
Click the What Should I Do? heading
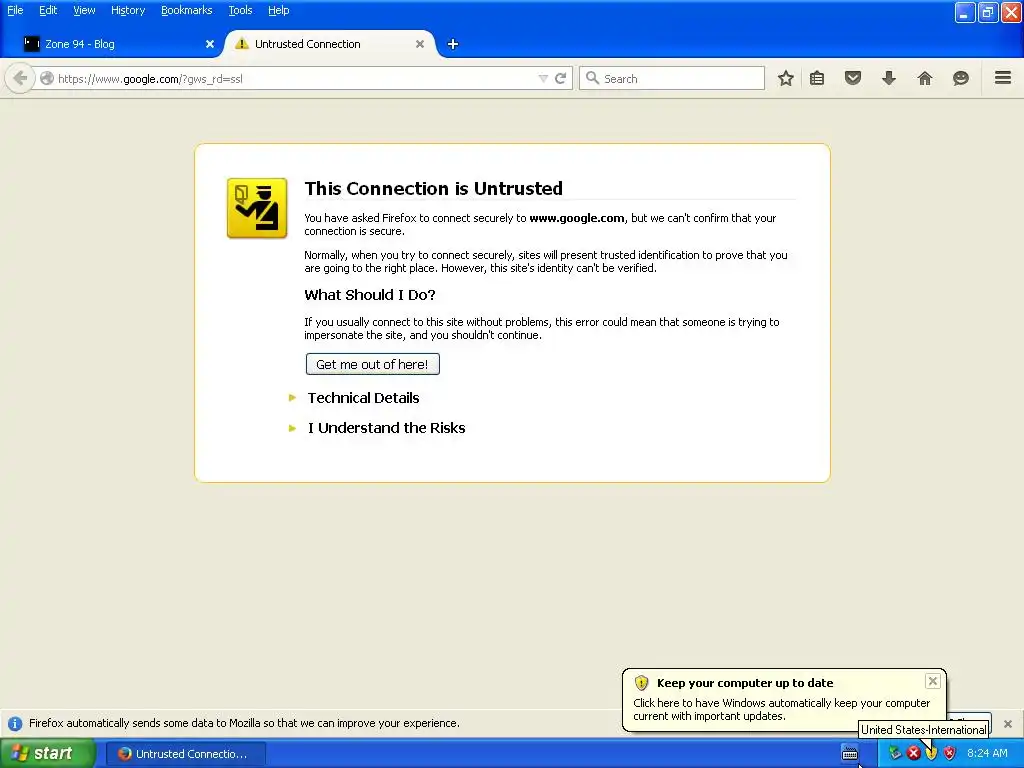pos(370,295)
